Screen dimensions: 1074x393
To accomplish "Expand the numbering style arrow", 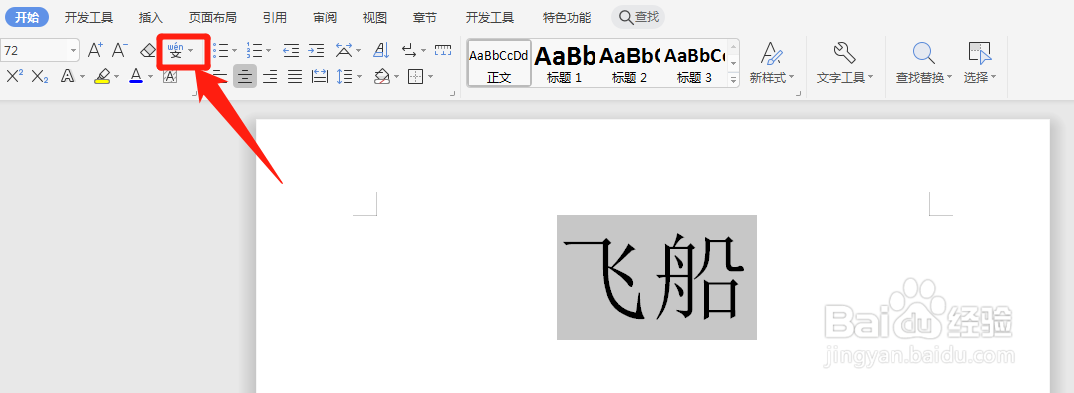I will (269, 51).
